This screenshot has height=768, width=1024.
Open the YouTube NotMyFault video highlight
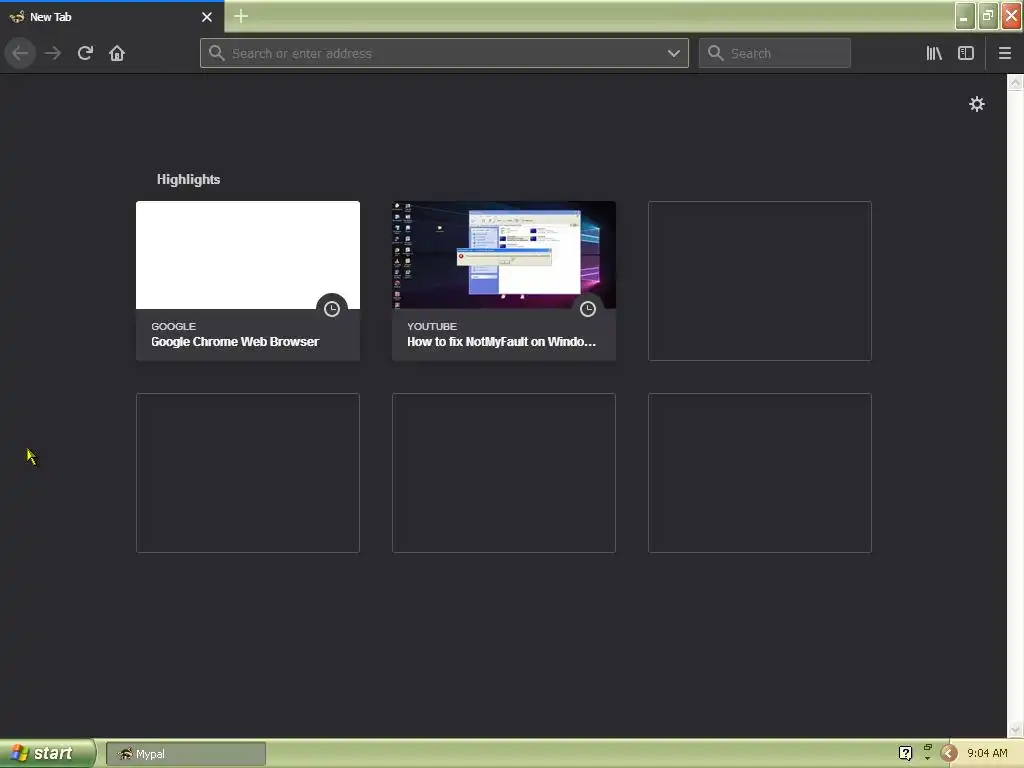tap(504, 281)
